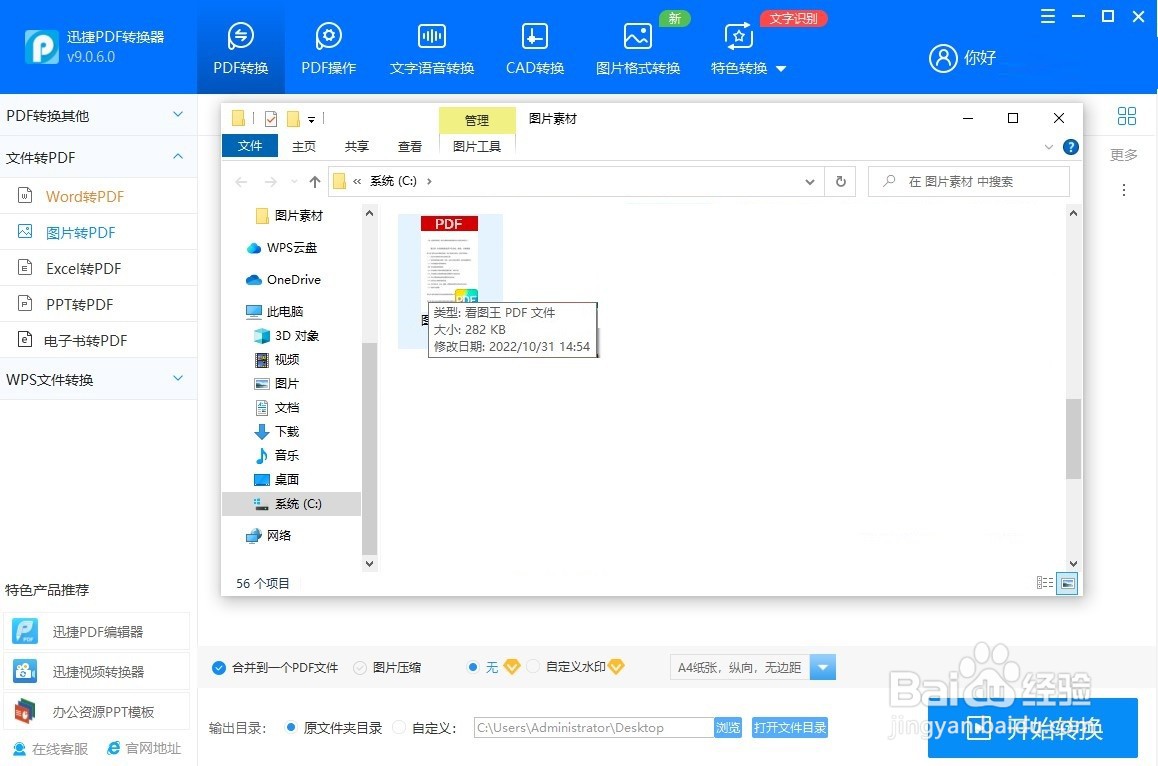Open the 文档 folder
The width and height of the screenshot is (1158, 766).
(x=277, y=408)
